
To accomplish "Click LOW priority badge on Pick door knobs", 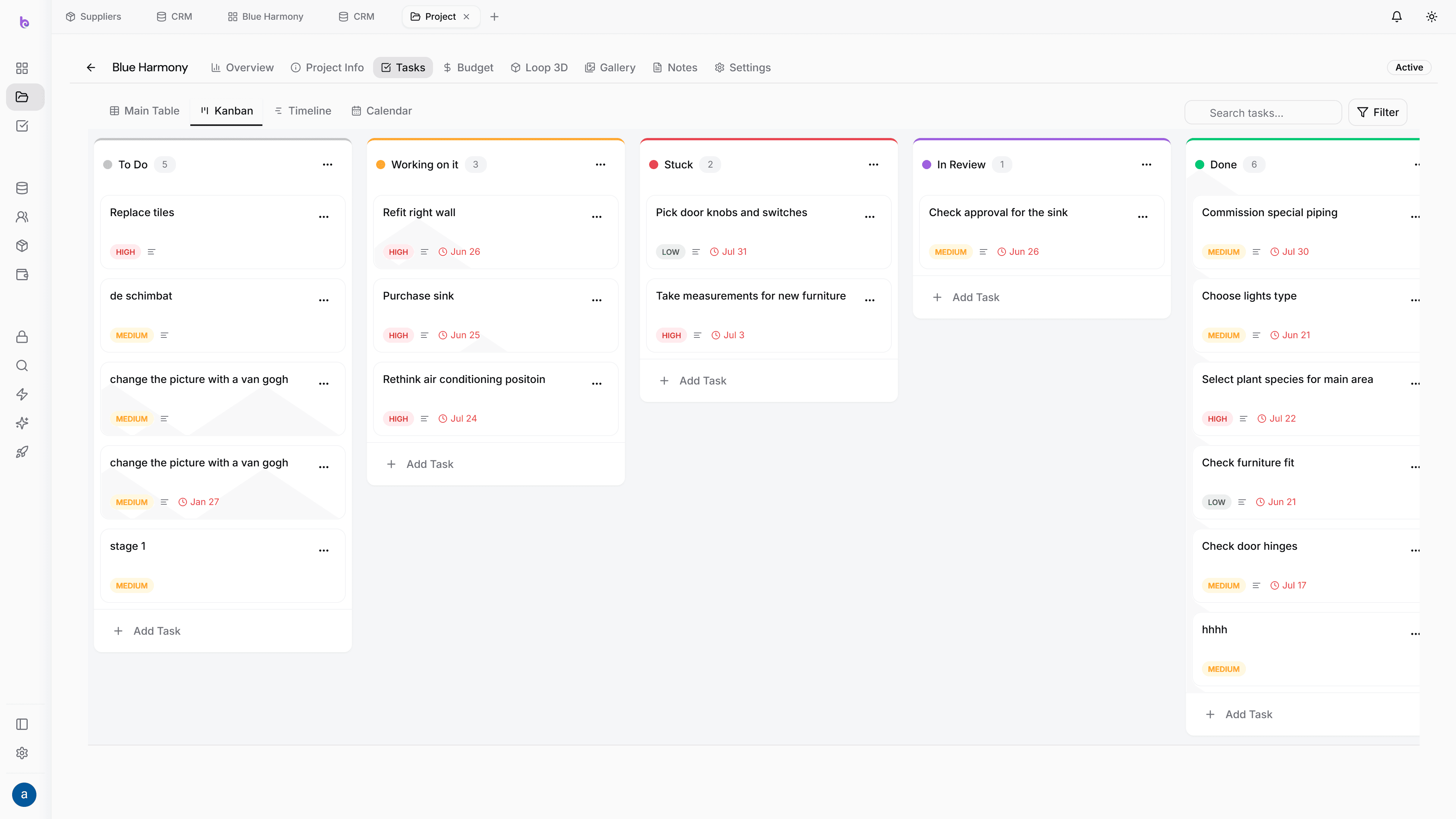I will (x=671, y=252).
